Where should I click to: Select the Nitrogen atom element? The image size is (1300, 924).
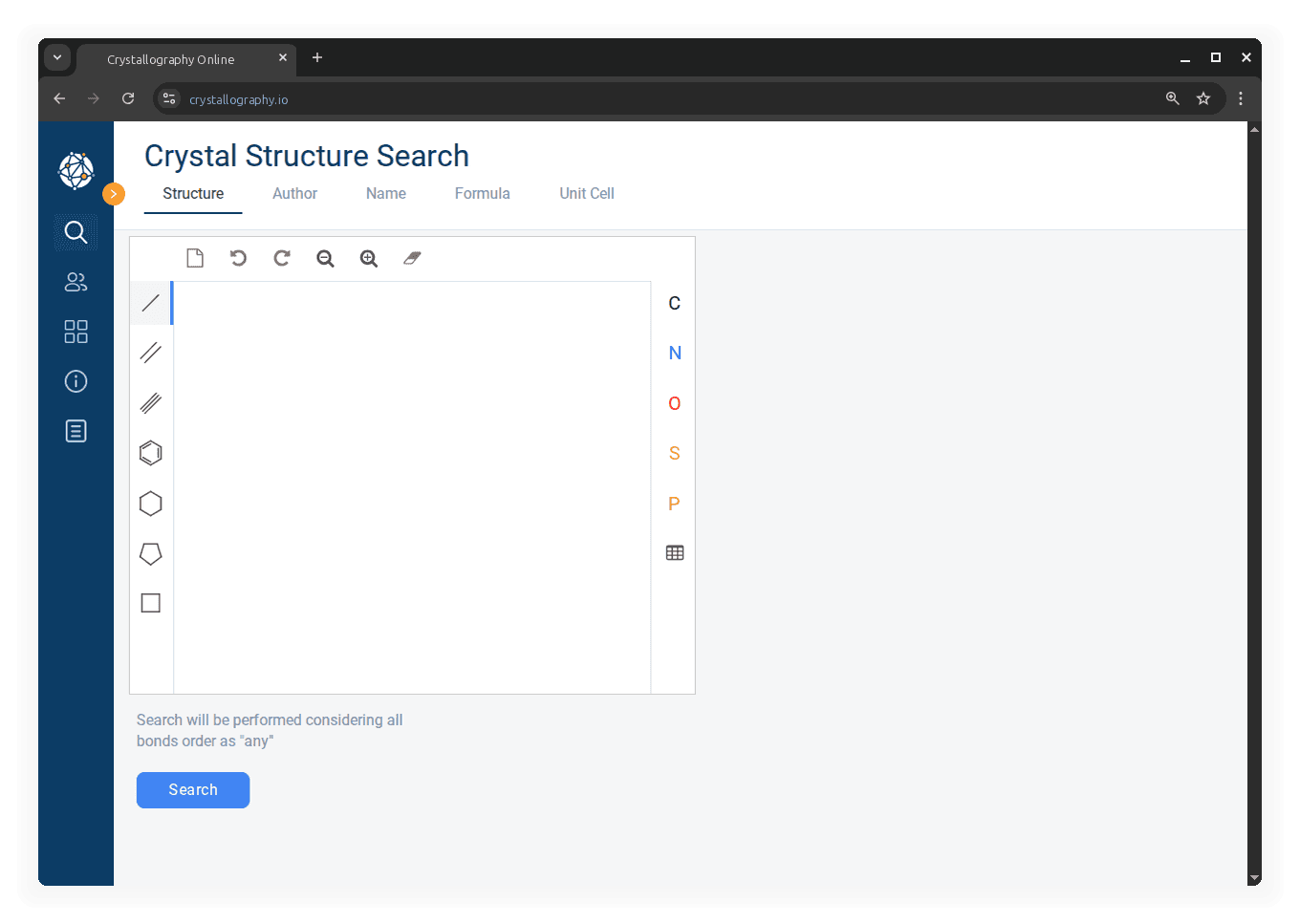(x=675, y=354)
